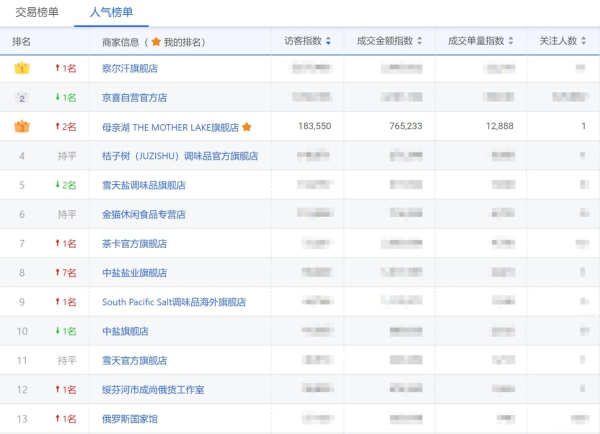The image size is (600, 434).
Task: Click rank change ↑7名 for 中盐盐业旗舰店
Action: coord(66,272)
